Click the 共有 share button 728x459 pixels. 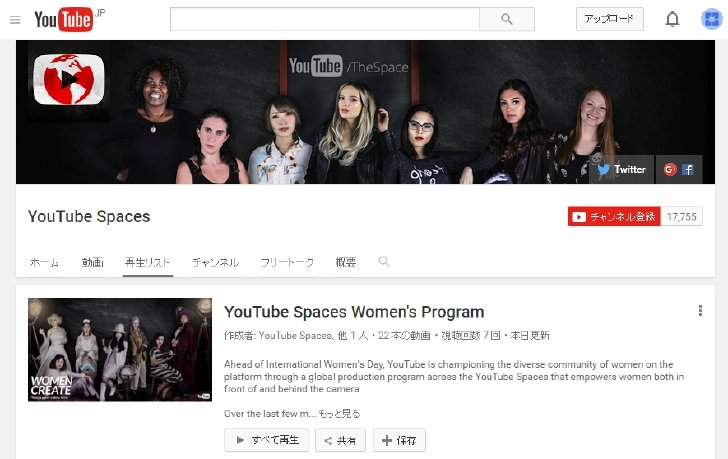coord(340,440)
